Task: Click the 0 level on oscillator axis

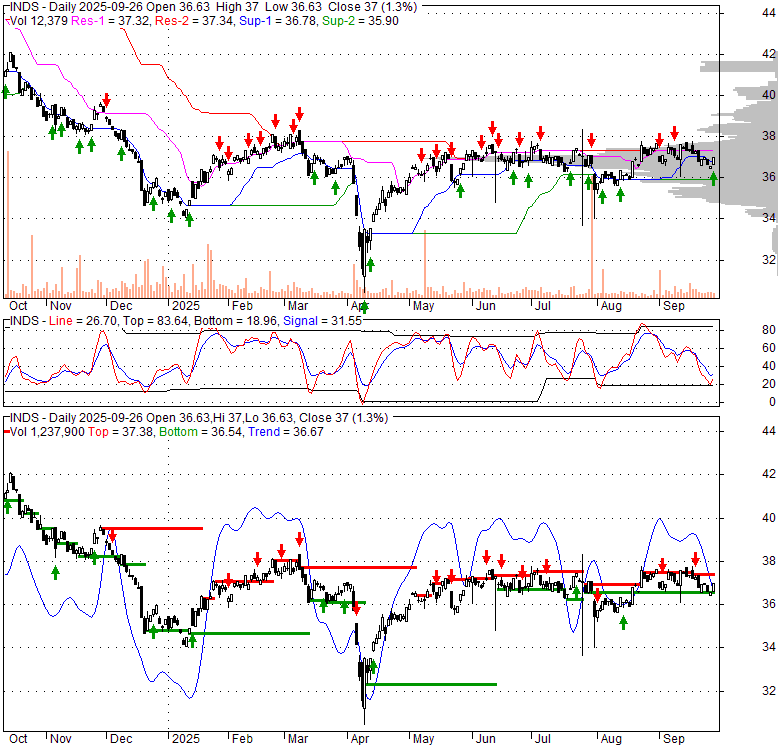Action: [772, 402]
